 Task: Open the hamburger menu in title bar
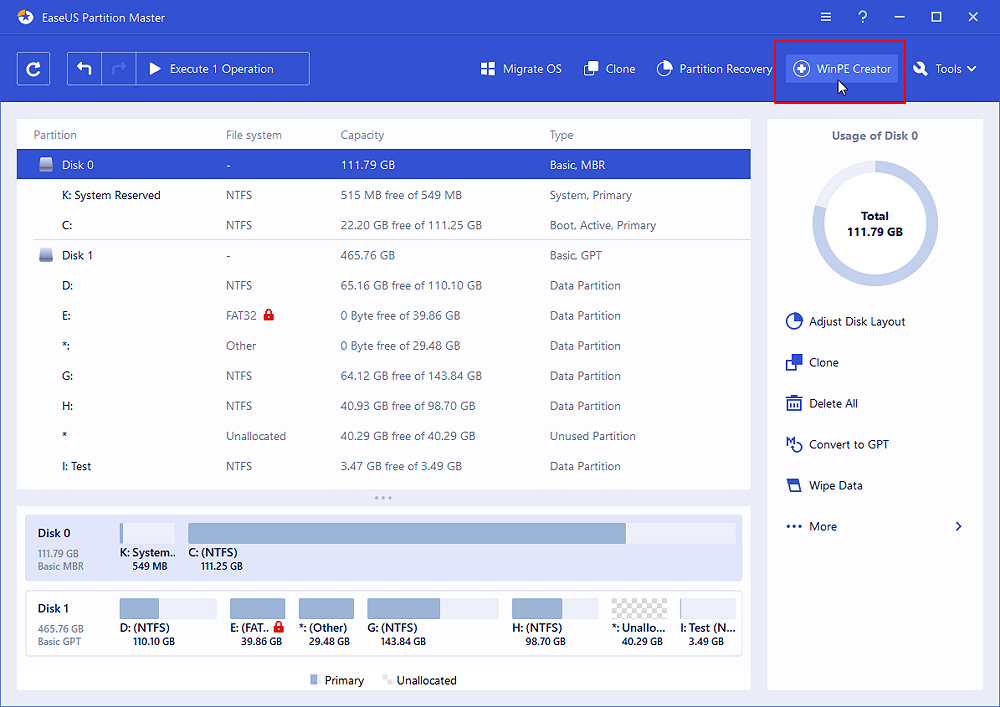(825, 17)
